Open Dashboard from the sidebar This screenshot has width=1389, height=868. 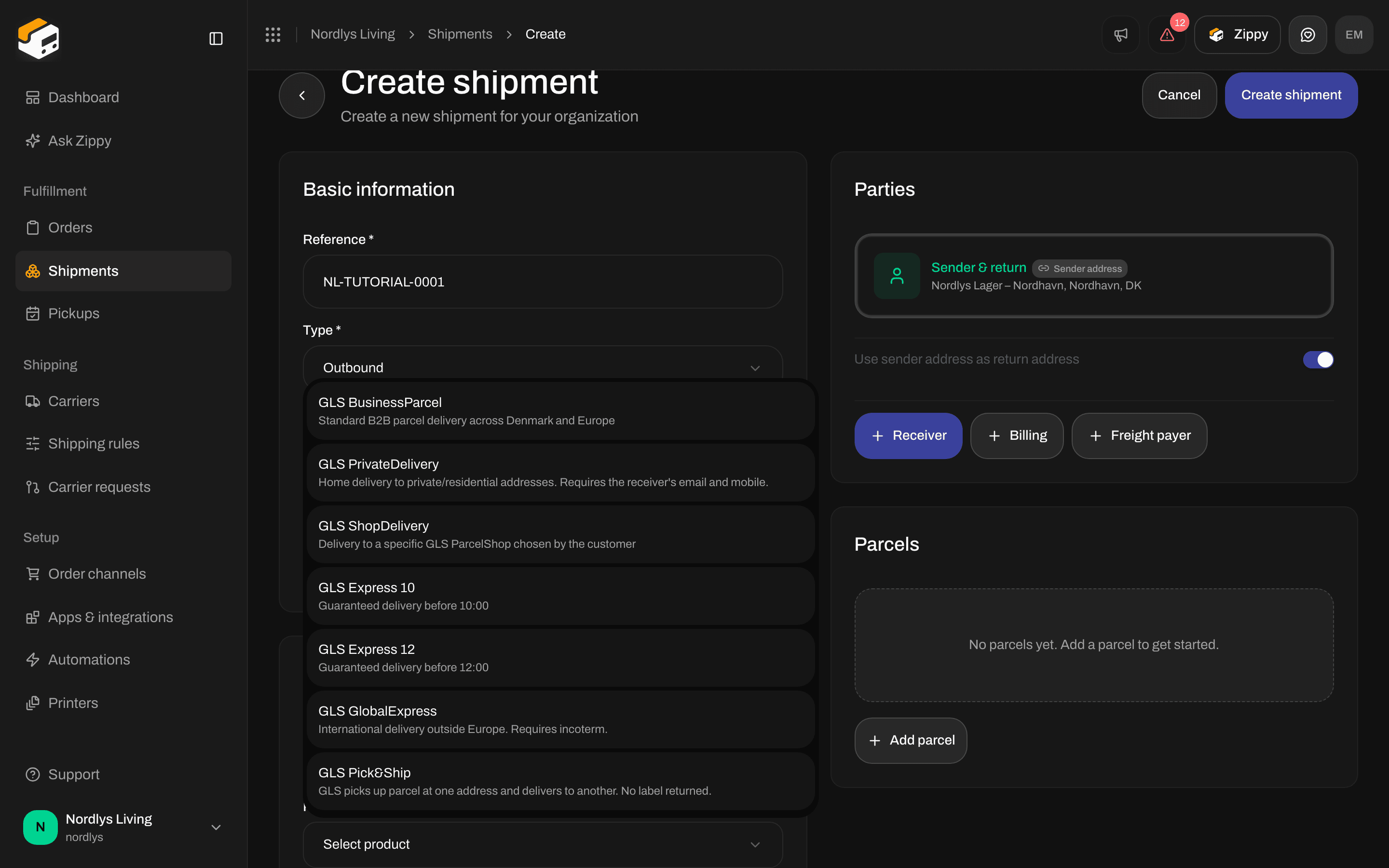(x=123, y=97)
